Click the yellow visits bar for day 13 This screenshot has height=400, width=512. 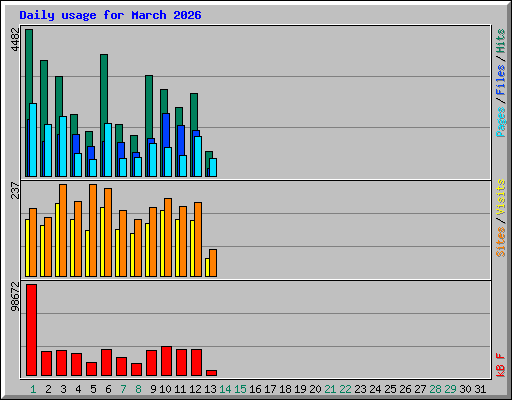tap(207, 267)
